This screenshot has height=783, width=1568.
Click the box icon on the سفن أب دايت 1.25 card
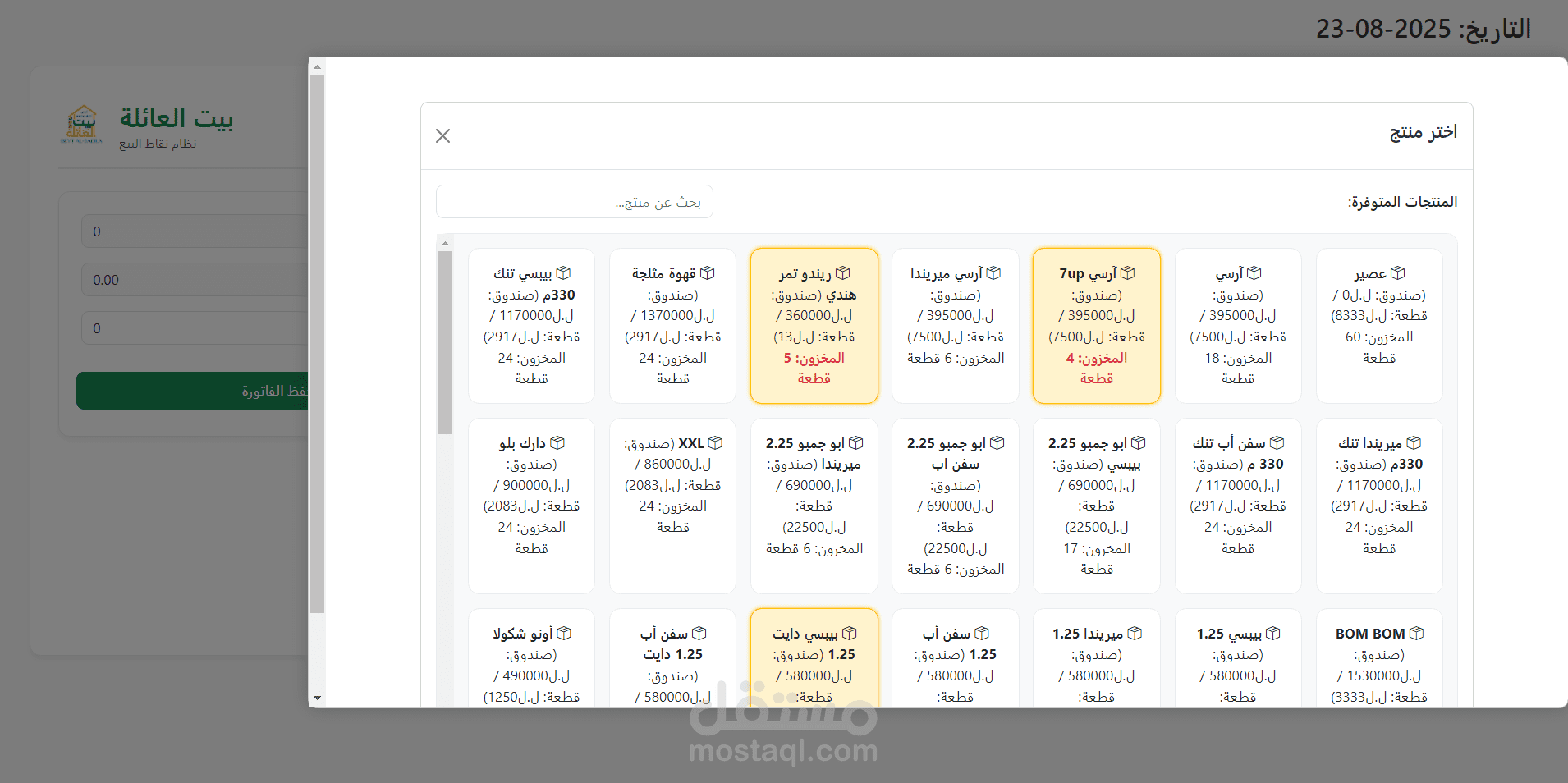(699, 634)
